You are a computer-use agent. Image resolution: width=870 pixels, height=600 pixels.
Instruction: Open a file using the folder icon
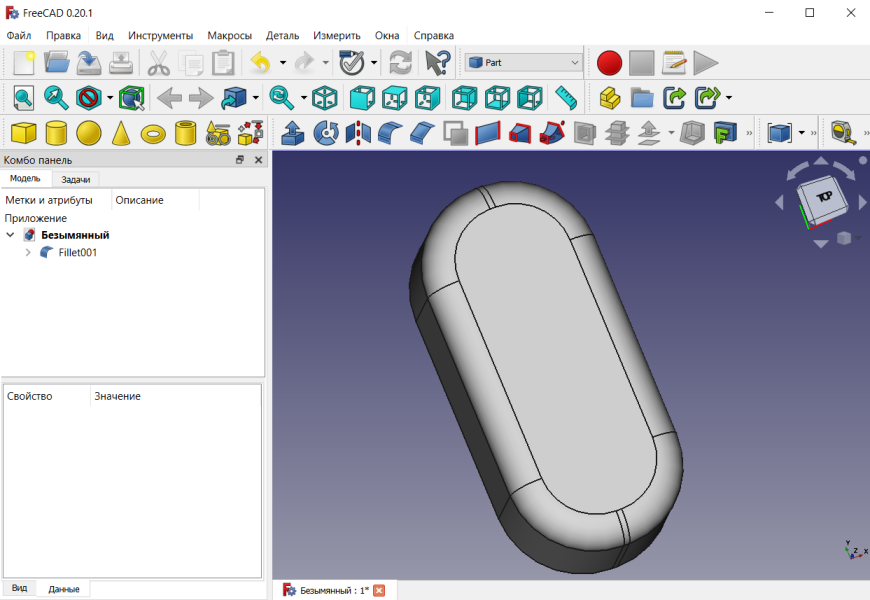[x=56, y=63]
